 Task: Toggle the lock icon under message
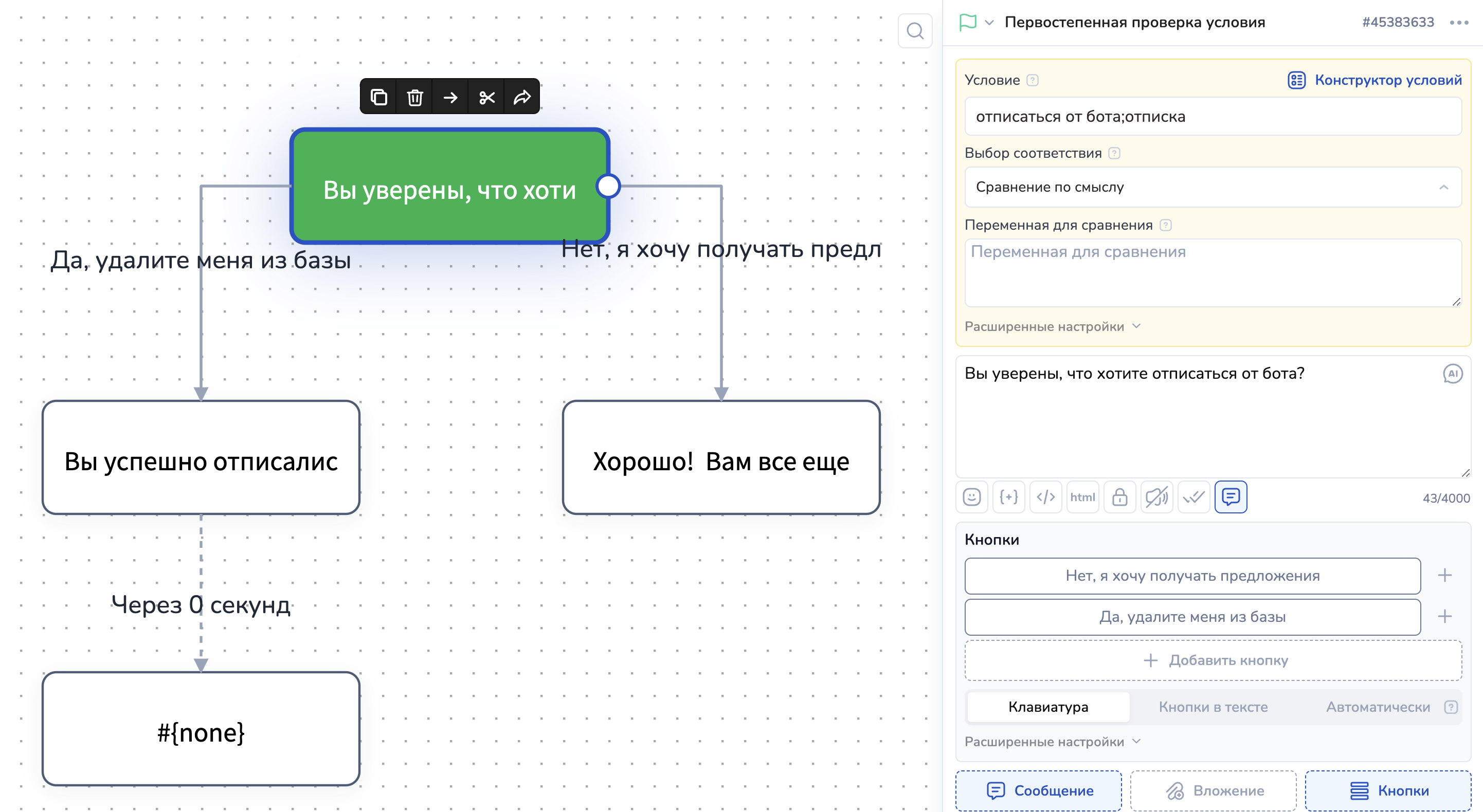[x=1119, y=496]
